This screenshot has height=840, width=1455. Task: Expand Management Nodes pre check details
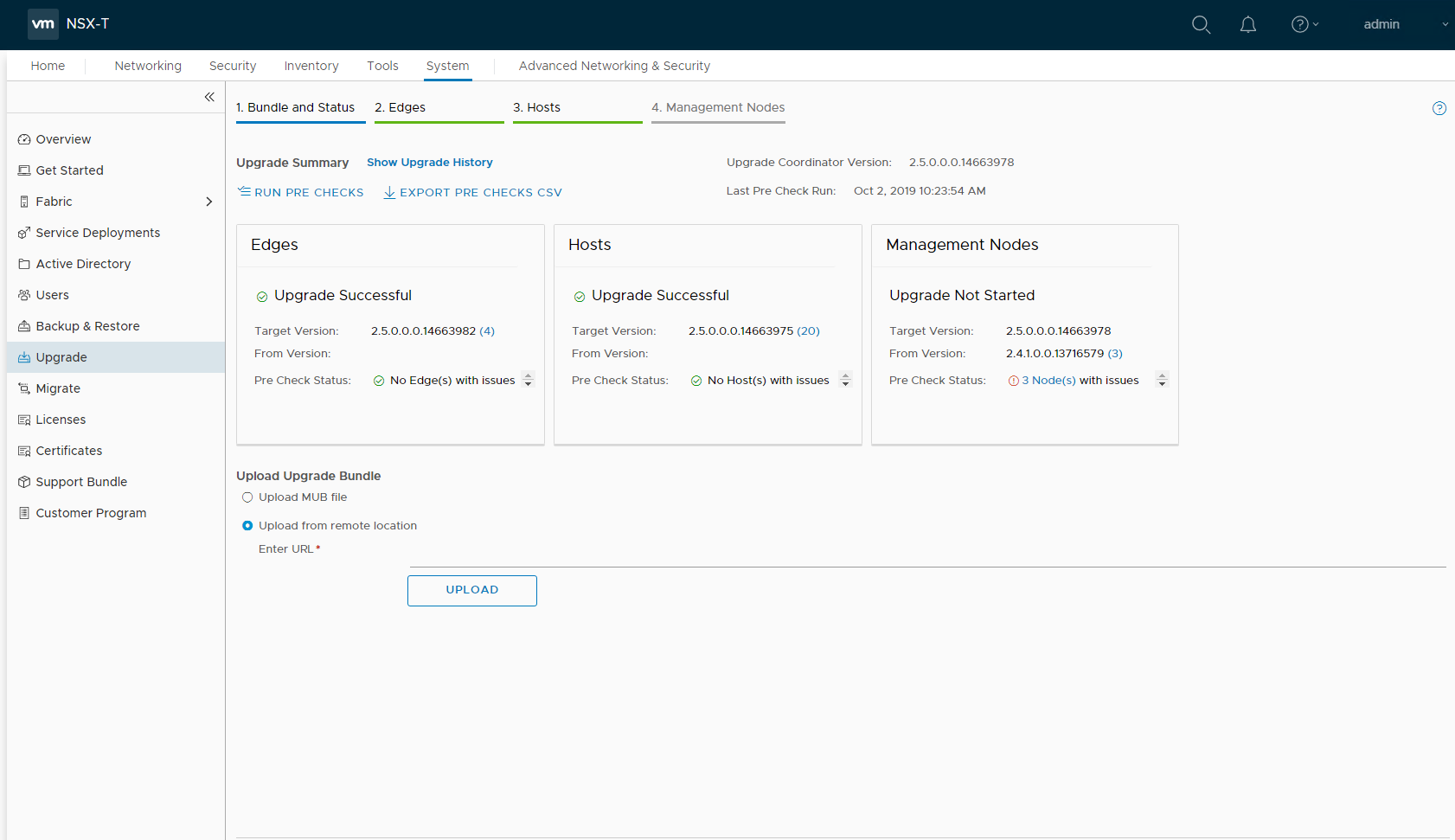pos(1162,380)
